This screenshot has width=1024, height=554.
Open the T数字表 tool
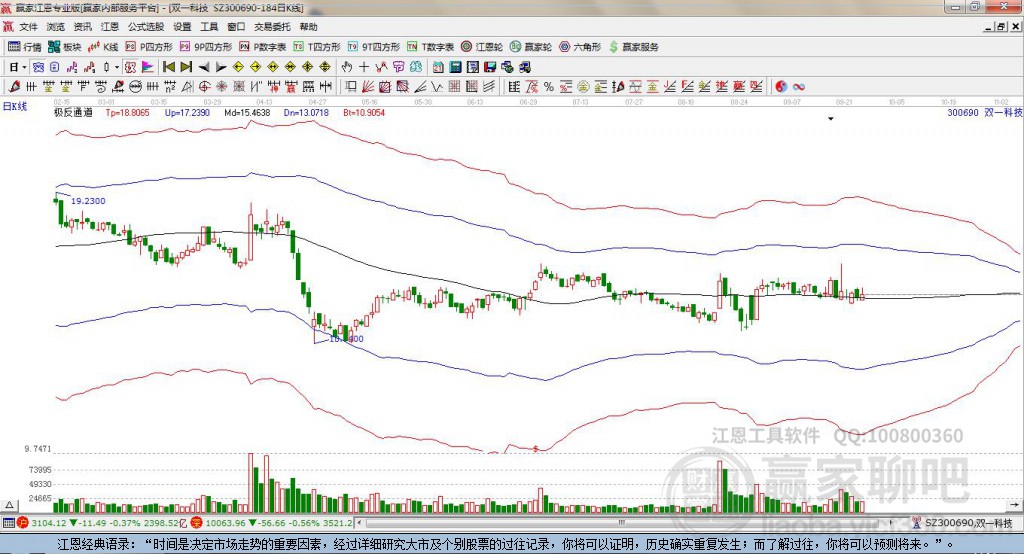point(430,47)
